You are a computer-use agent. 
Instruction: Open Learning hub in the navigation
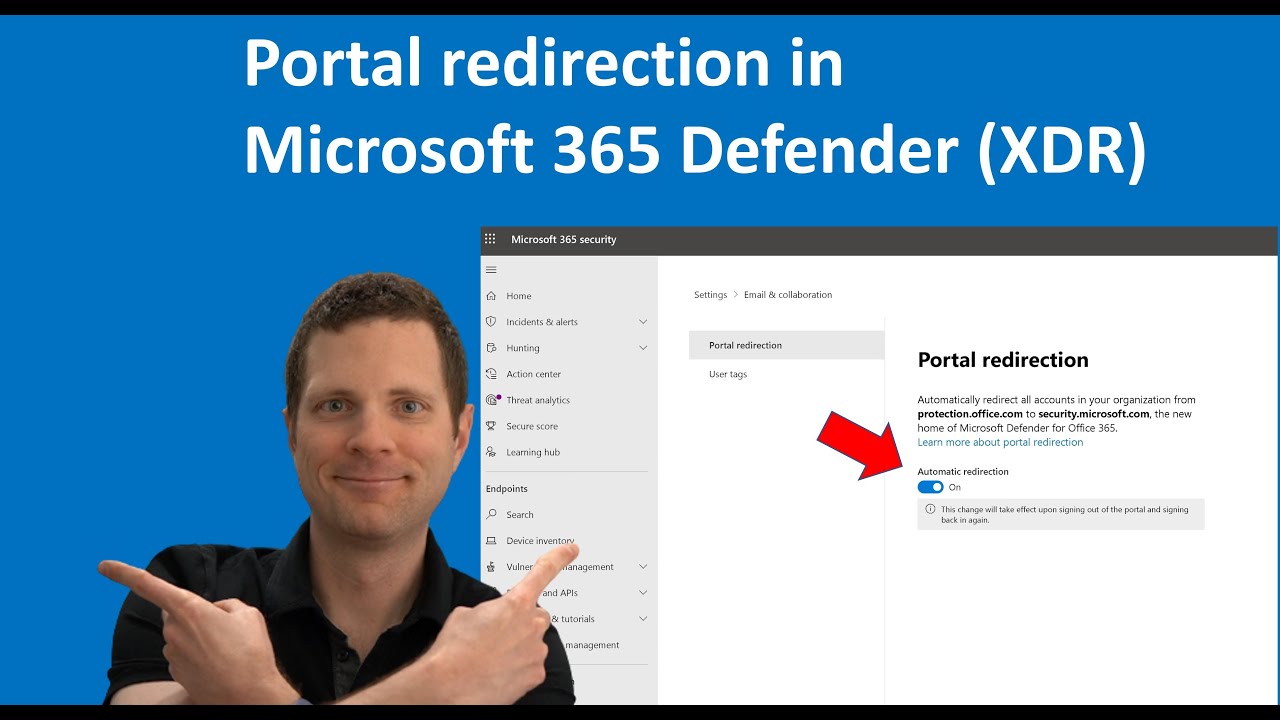(x=533, y=452)
